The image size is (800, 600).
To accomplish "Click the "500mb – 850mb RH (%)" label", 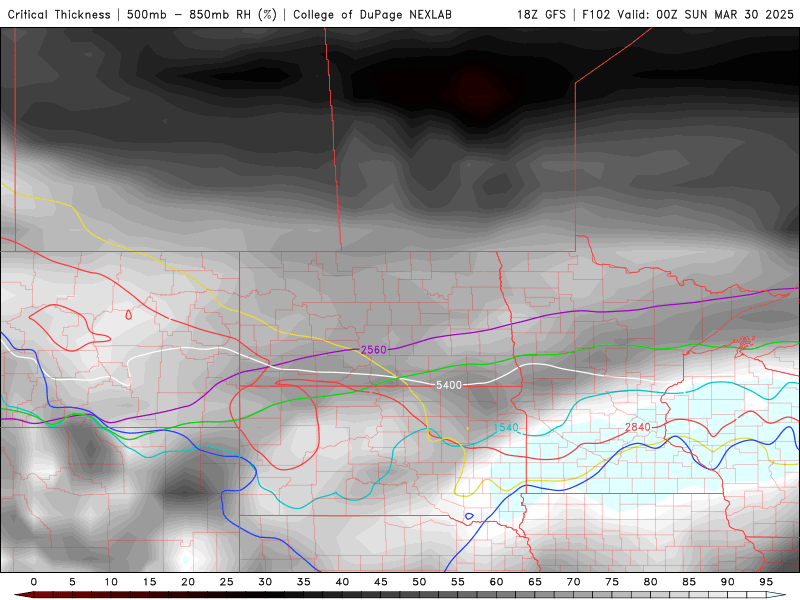I will (202, 14).
